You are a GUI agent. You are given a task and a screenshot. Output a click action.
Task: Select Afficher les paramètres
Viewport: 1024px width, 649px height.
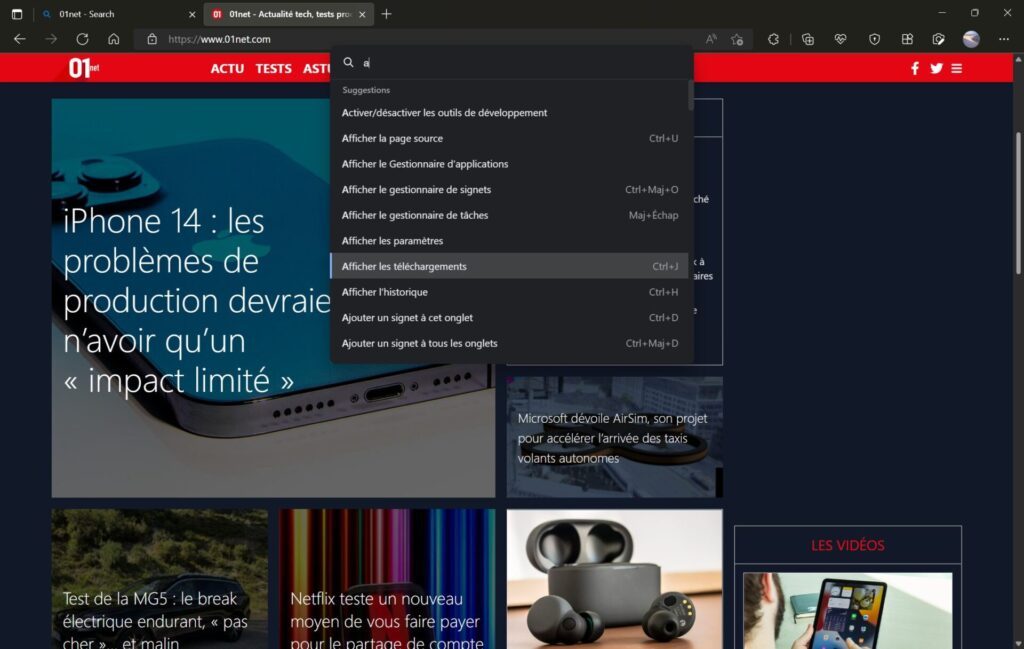click(509, 241)
